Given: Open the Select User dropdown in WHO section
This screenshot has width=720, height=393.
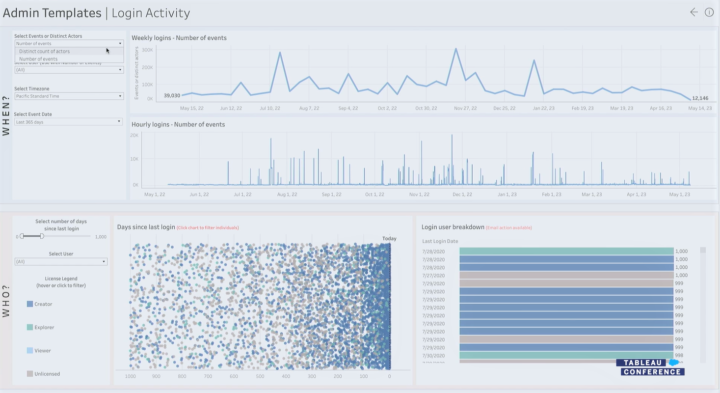Looking at the screenshot, I should coord(61,262).
